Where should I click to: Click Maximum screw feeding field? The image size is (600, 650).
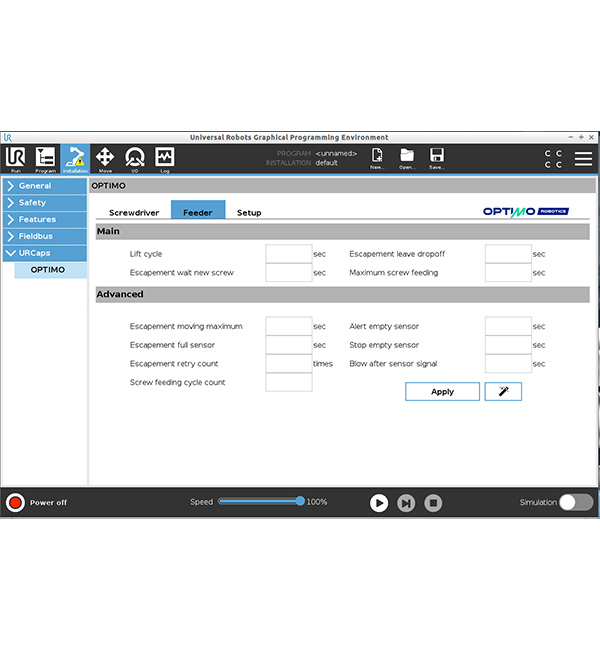click(x=508, y=272)
